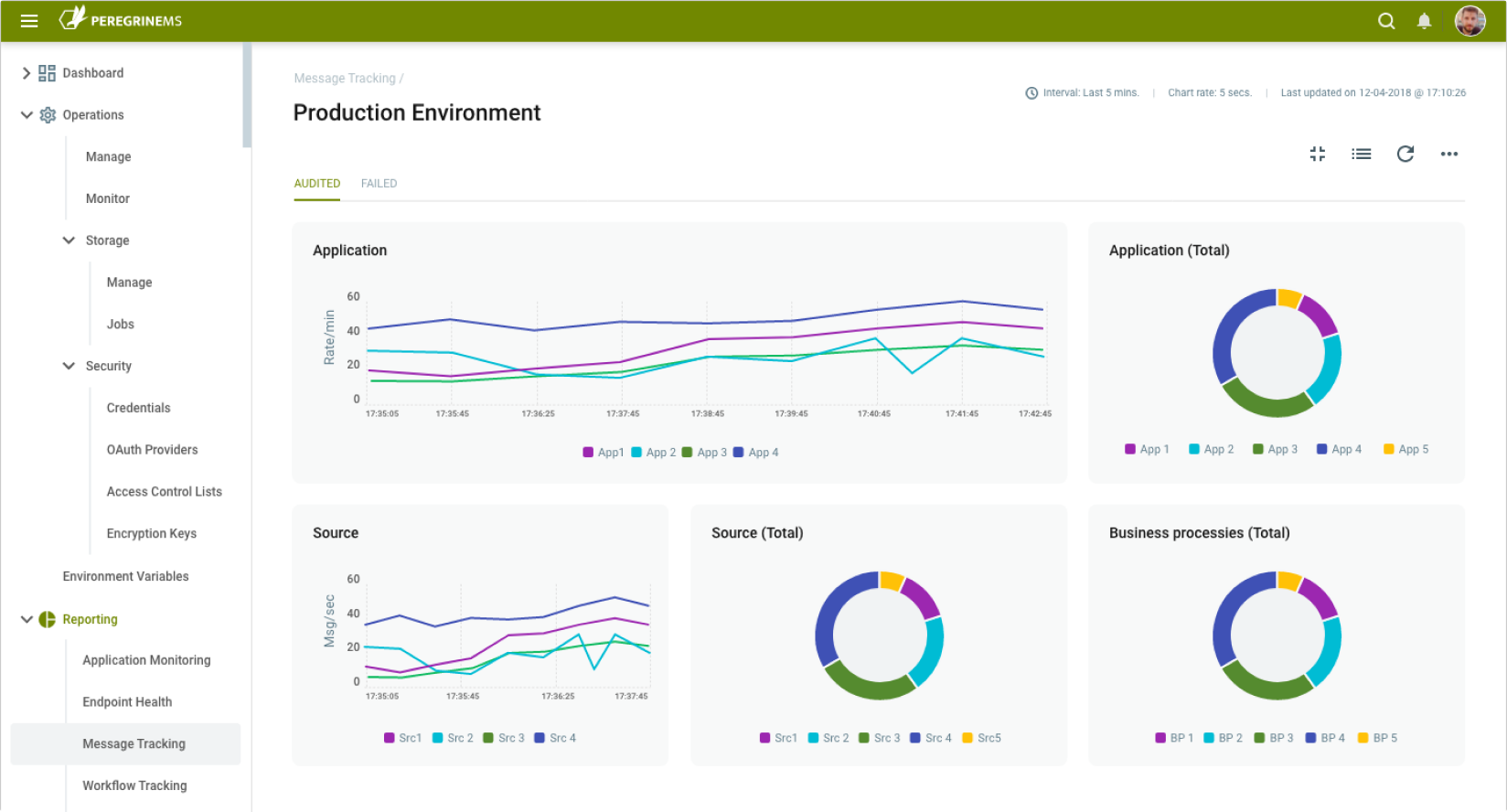Open the search icon in header
Image resolution: width=1507 pixels, height=812 pixels.
click(1386, 21)
